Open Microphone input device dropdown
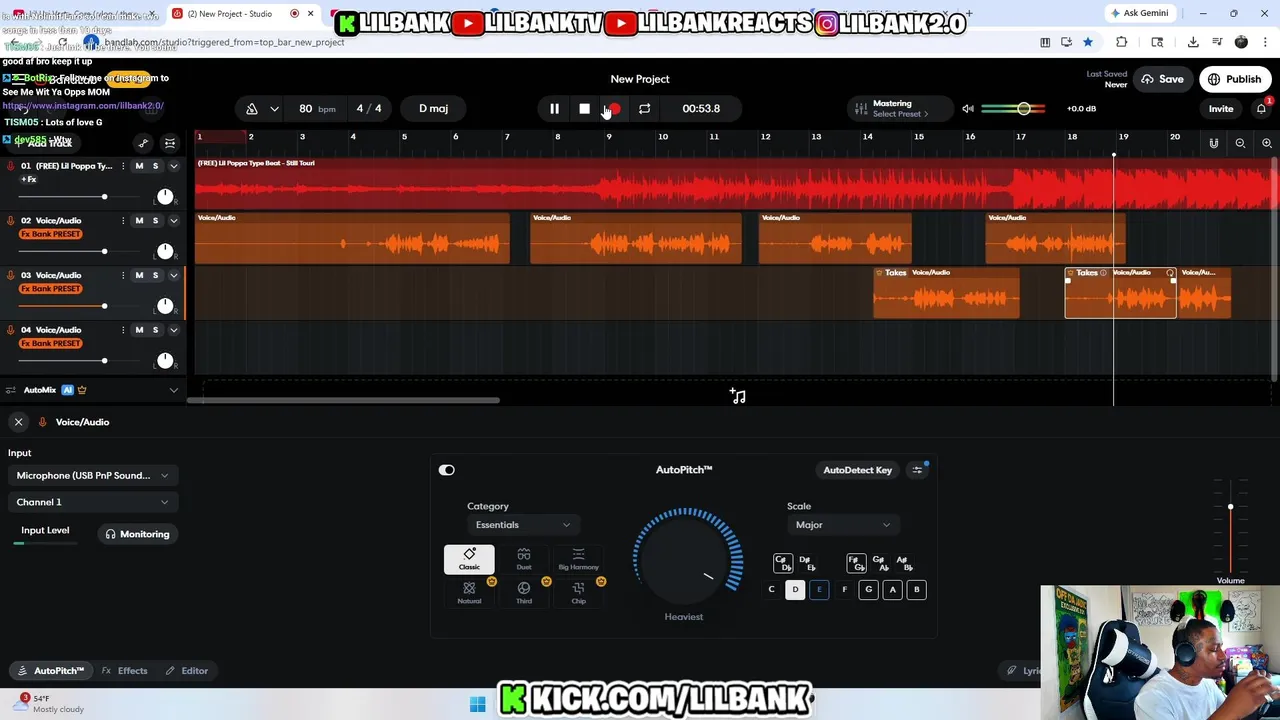The height and width of the screenshot is (720, 1280). coord(92,476)
